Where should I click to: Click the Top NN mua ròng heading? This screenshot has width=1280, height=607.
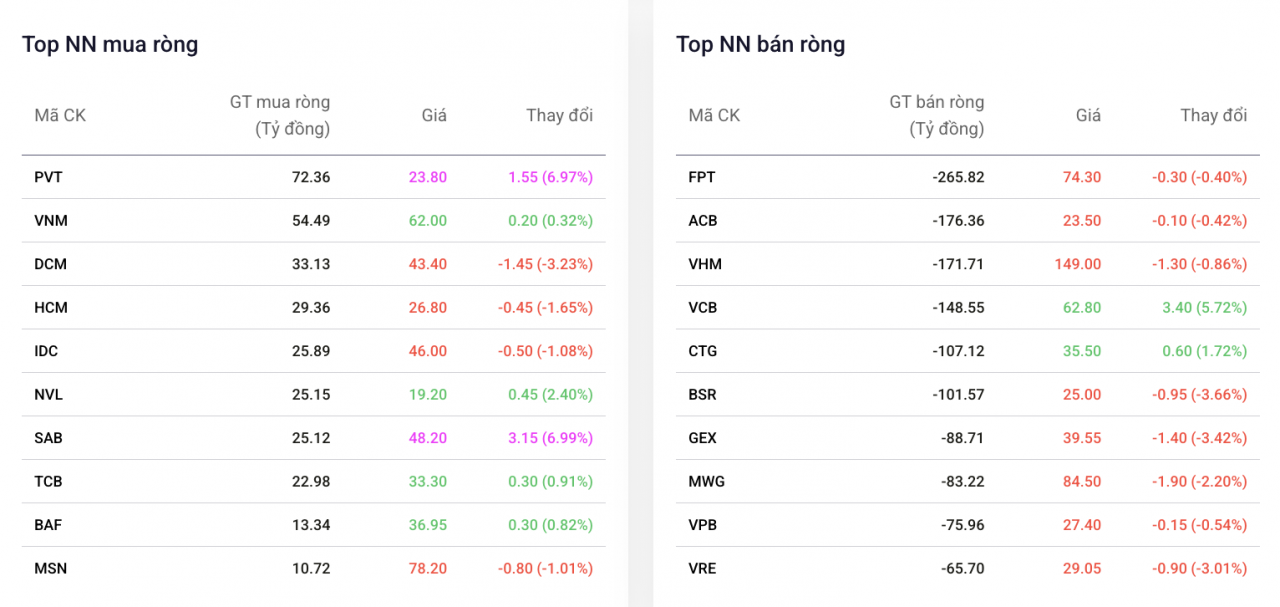[110, 44]
